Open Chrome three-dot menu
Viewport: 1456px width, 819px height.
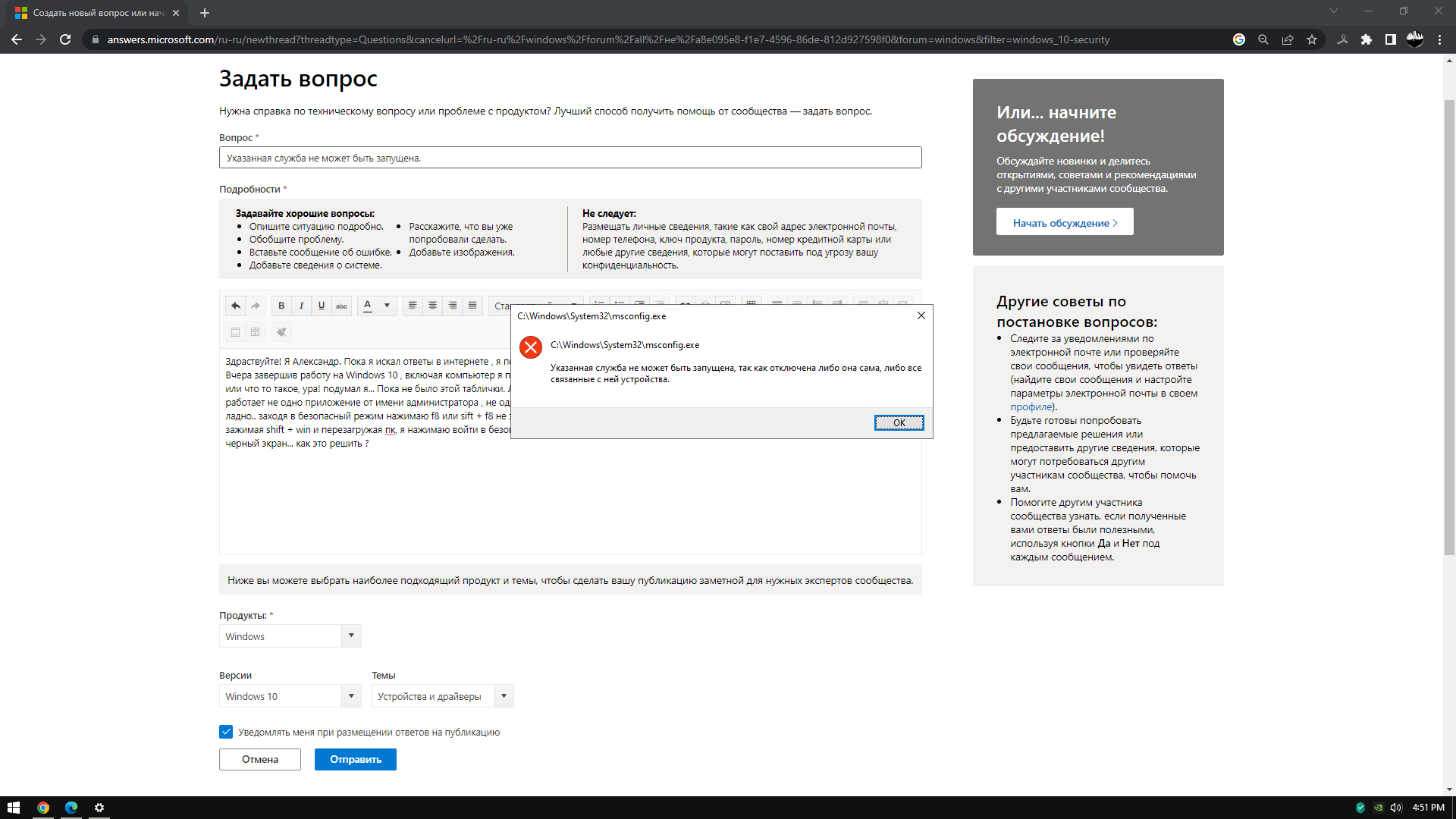click(x=1439, y=39)
